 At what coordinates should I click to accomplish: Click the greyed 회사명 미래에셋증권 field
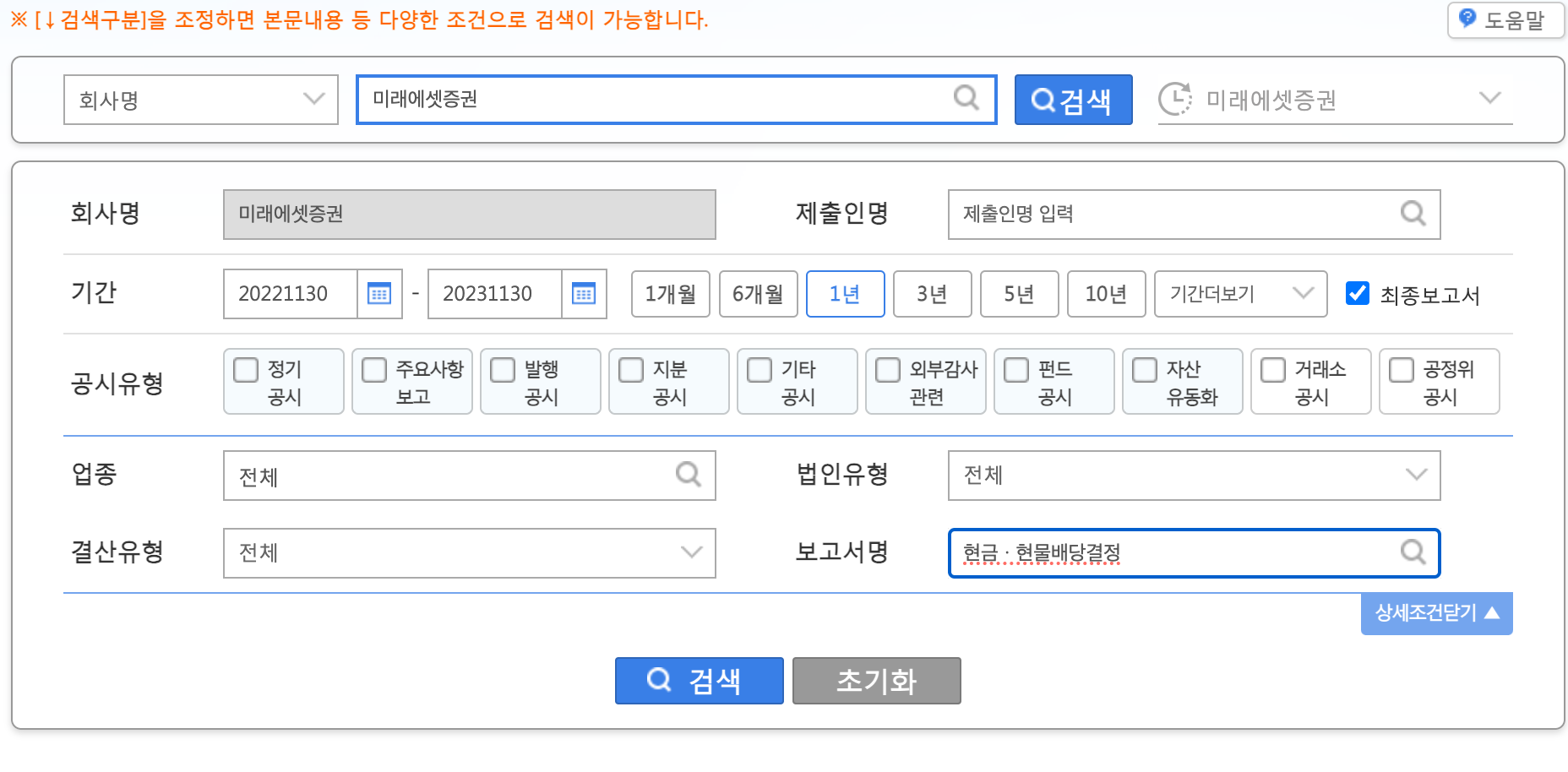pos(469,215)
